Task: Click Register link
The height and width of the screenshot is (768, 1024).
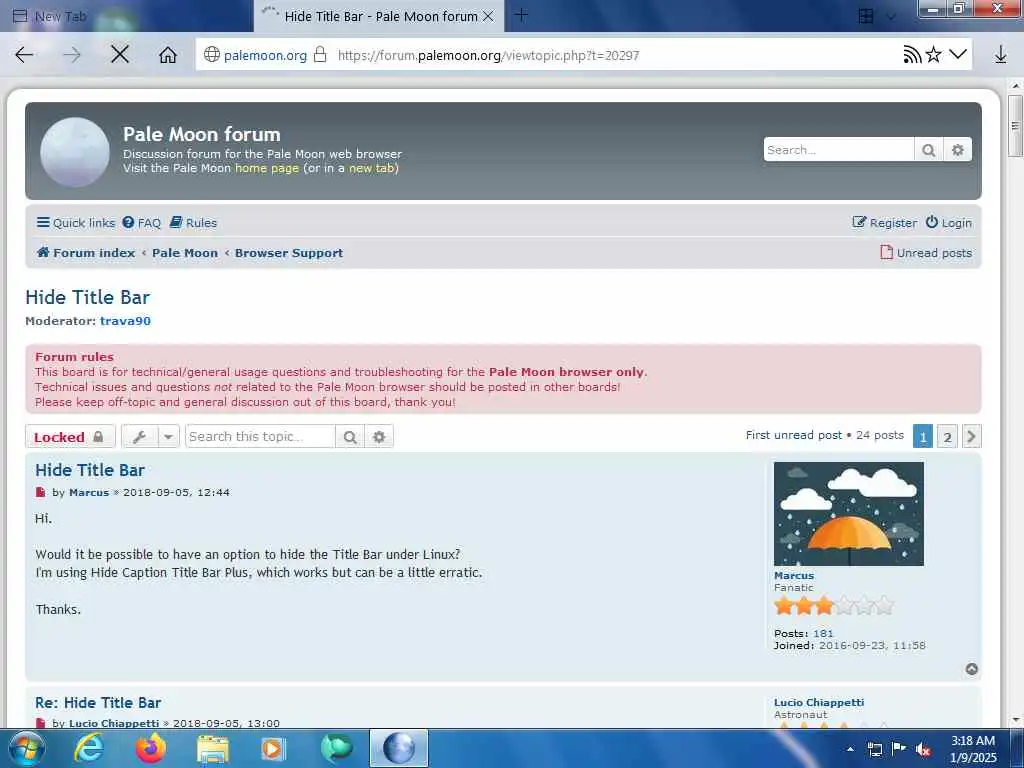Action: point(885,223)
